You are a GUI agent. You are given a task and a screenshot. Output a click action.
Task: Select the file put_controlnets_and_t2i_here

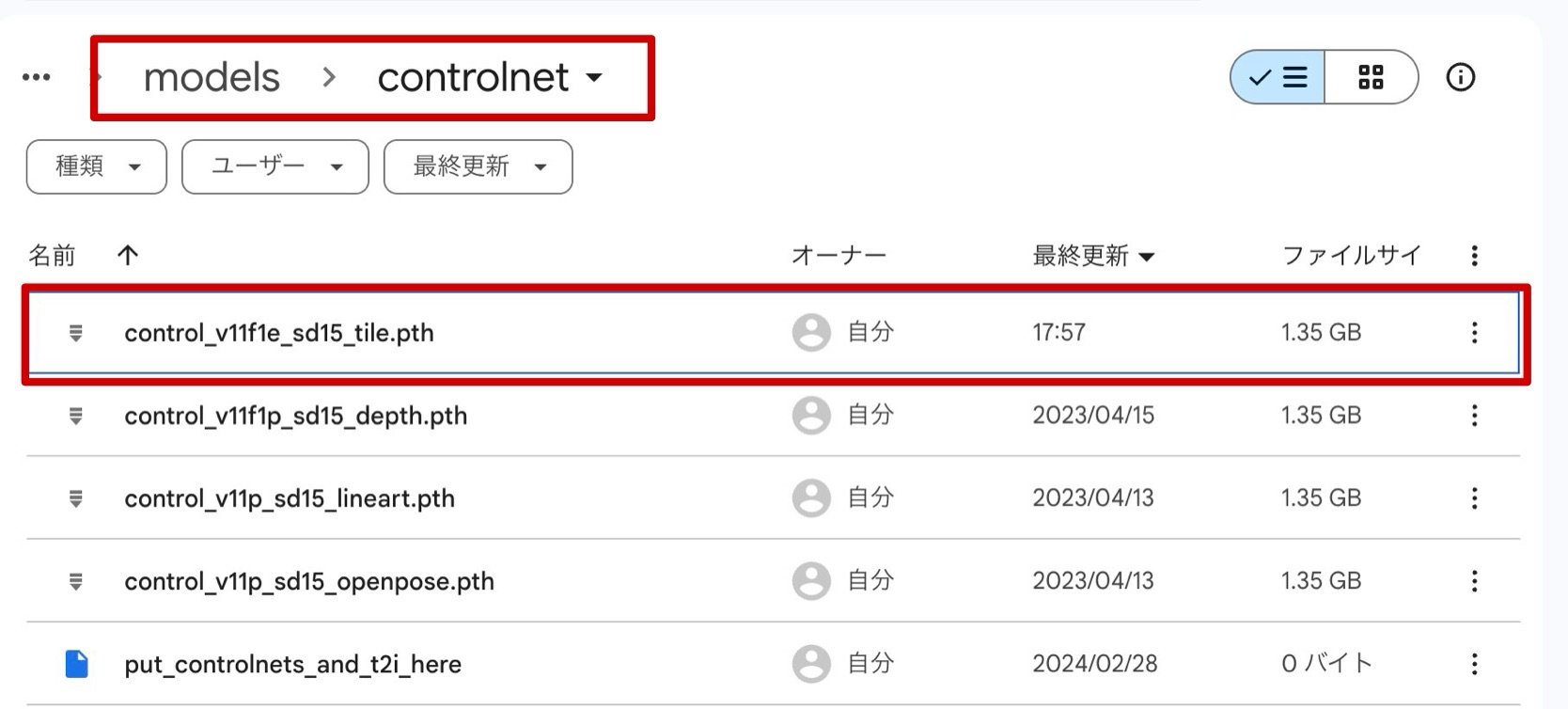tap(292, 663)
